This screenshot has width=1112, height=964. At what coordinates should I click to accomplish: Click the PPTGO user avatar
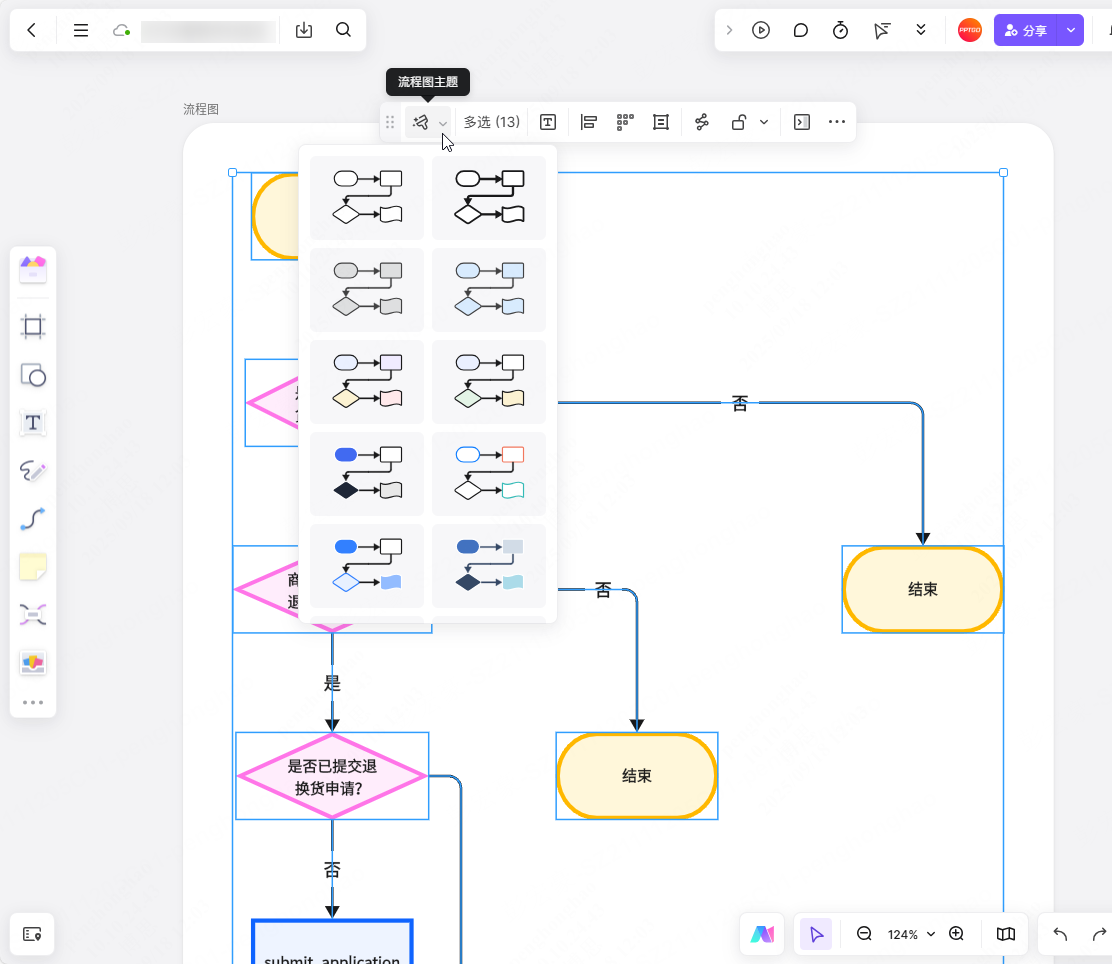[969, 30]
